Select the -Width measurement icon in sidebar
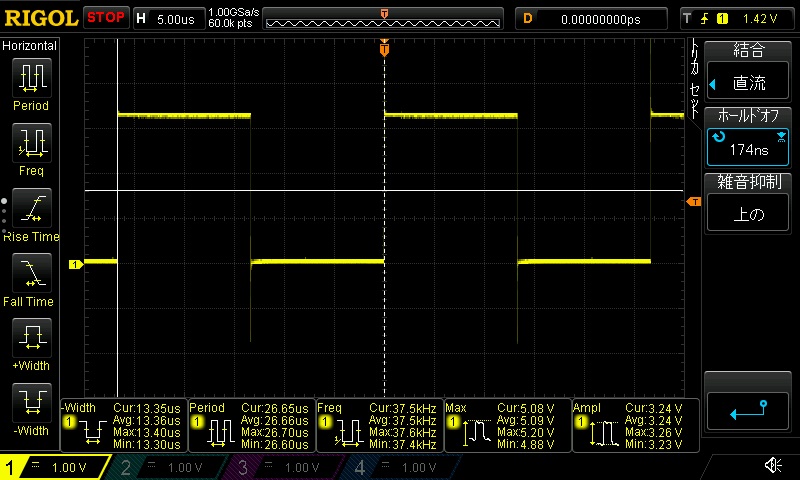800x480 pixels. tap(31, 404)
